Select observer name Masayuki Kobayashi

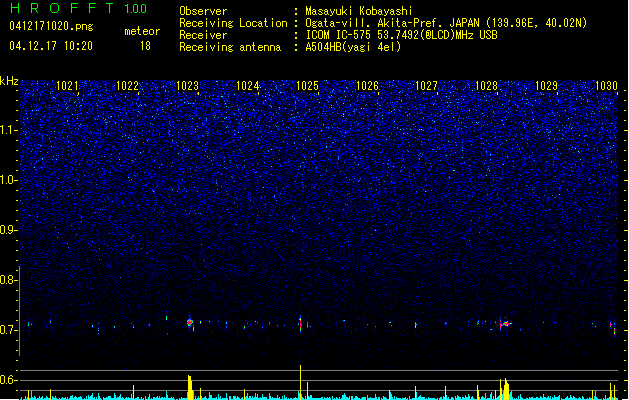pos(359,11)
